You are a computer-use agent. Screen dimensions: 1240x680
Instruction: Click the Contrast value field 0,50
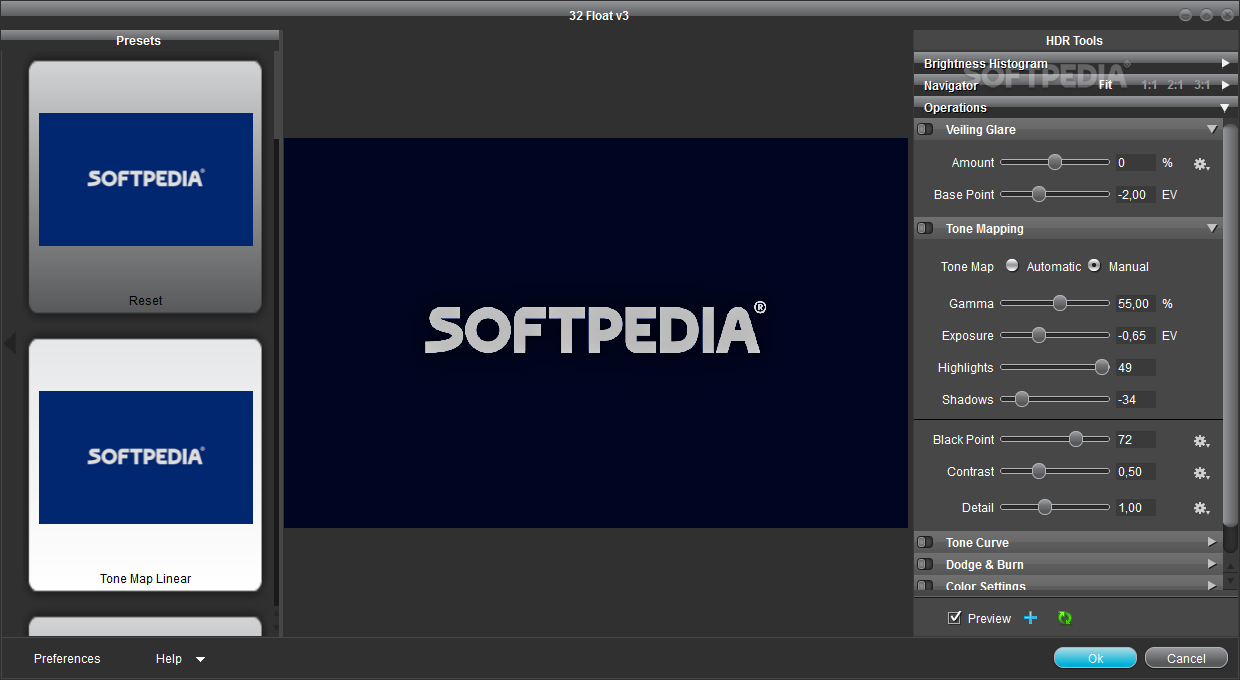click(1136, 472)
